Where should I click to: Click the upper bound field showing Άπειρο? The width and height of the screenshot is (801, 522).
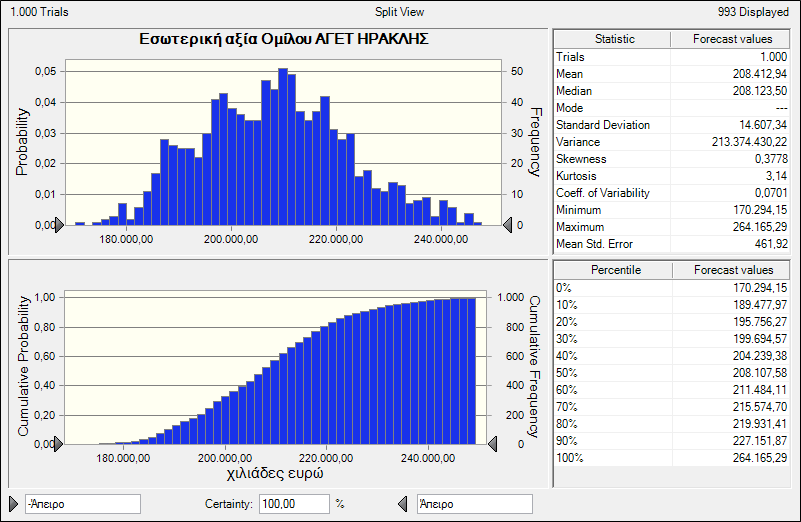[x=475, y=504]
